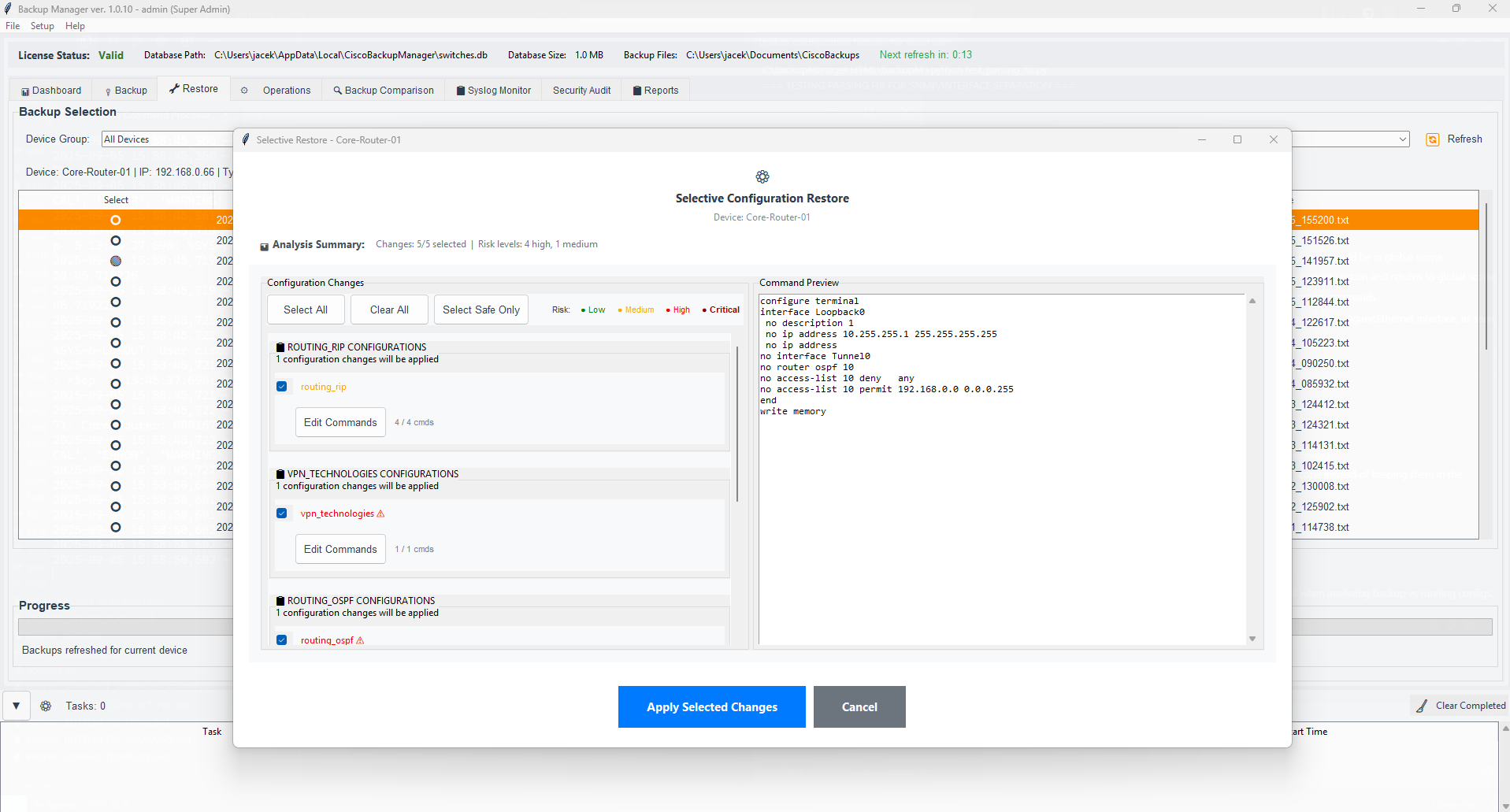
Task: Click the Analysis Summary icon
Action: (265, 247)
